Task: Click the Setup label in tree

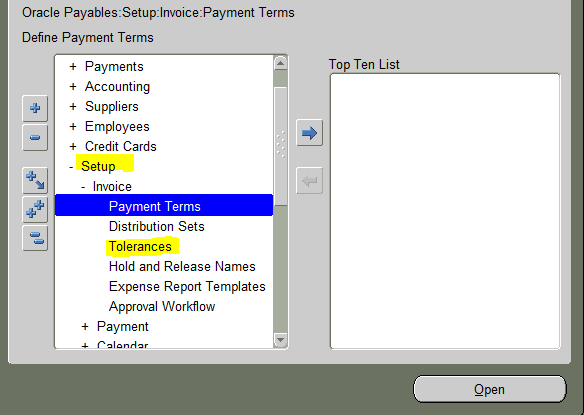Action: coord(98,167)
